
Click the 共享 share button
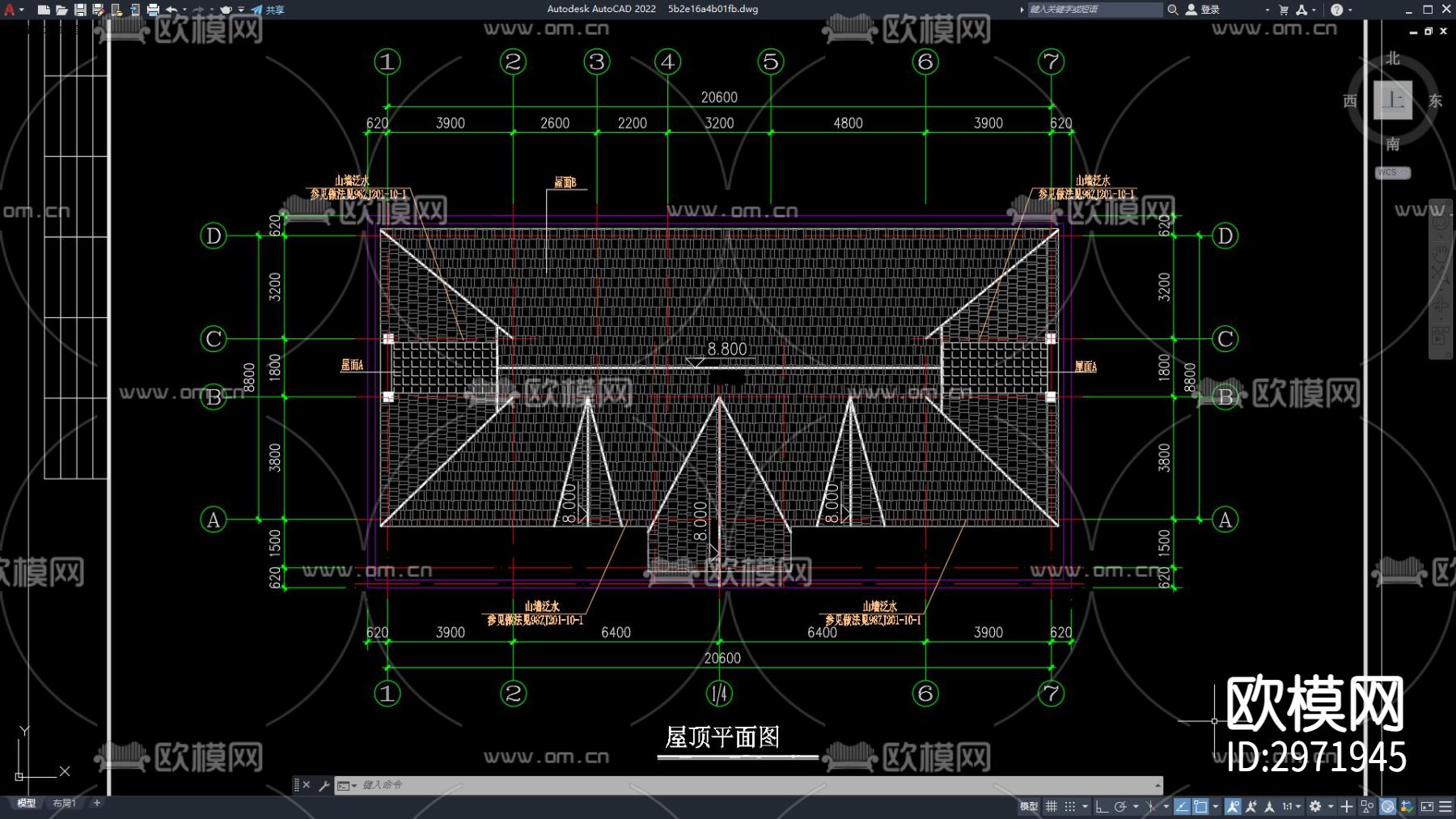click(x=269, y=10)
